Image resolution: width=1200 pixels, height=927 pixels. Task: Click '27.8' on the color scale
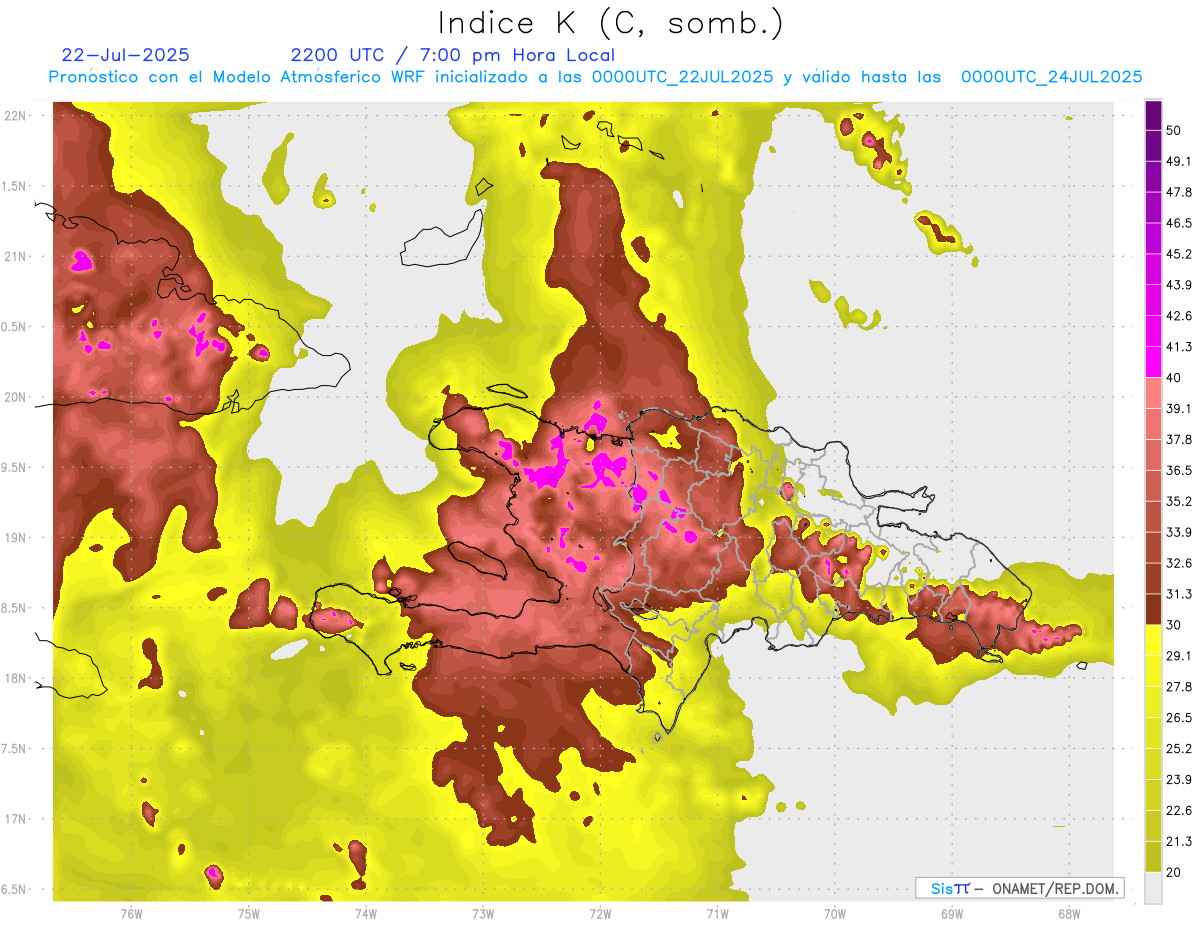1179,687
